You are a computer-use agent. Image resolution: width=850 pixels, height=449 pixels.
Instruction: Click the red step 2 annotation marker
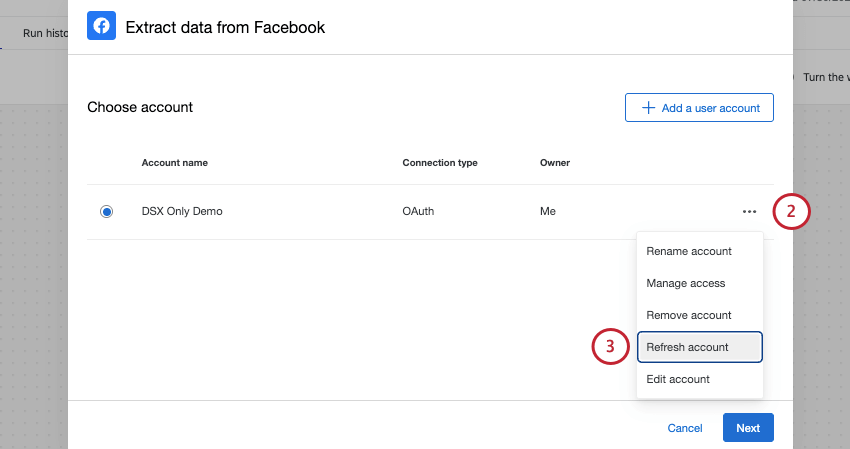[791, 211]
